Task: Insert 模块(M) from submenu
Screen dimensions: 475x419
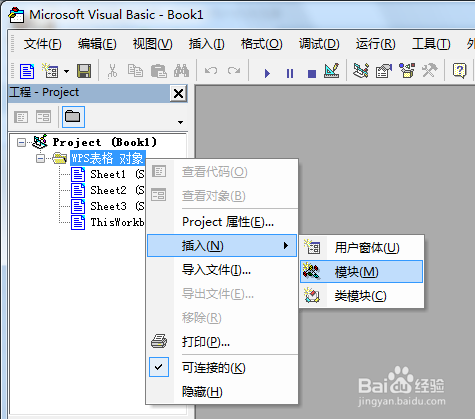Action: [362, 272]
